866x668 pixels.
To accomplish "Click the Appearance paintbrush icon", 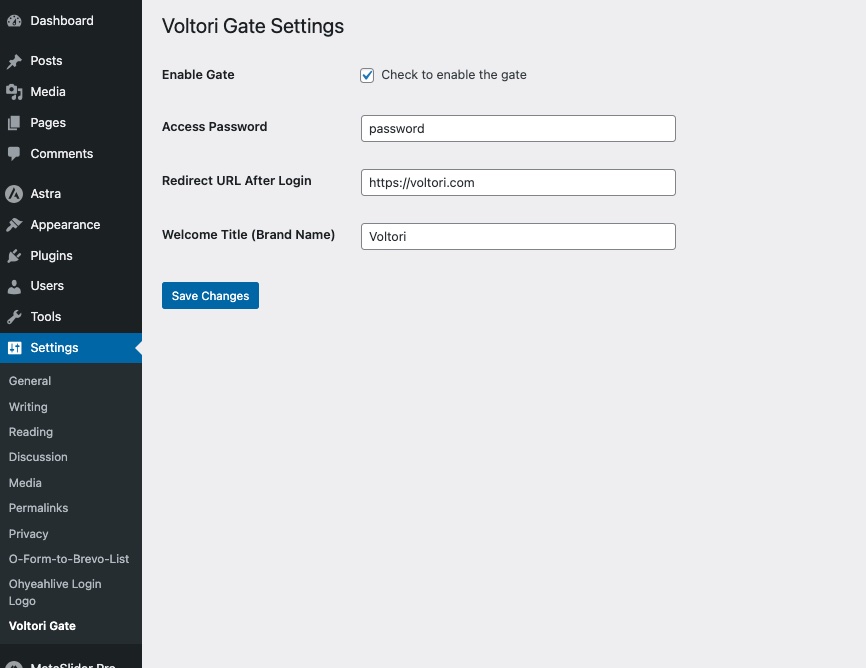I will [x=14, y=225].
